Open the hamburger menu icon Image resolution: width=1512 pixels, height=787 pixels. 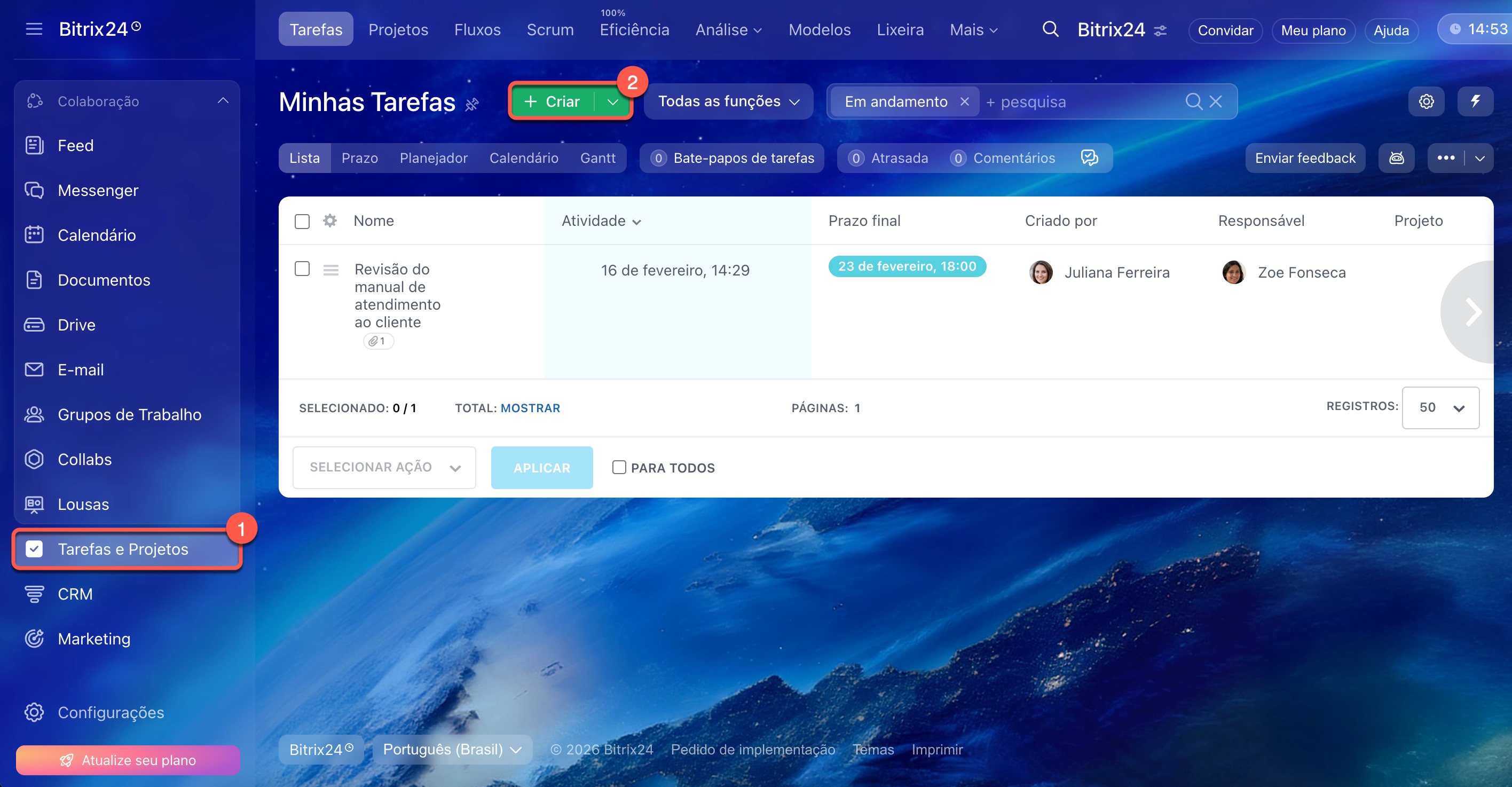[x=34, y=29]
